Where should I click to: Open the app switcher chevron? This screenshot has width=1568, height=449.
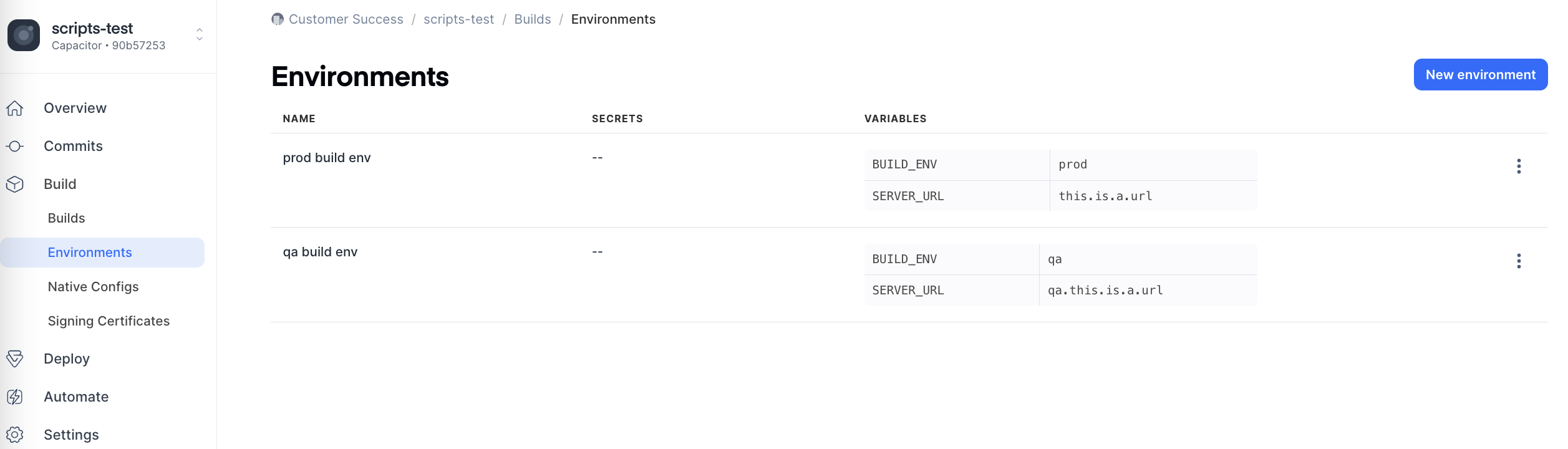200,34
